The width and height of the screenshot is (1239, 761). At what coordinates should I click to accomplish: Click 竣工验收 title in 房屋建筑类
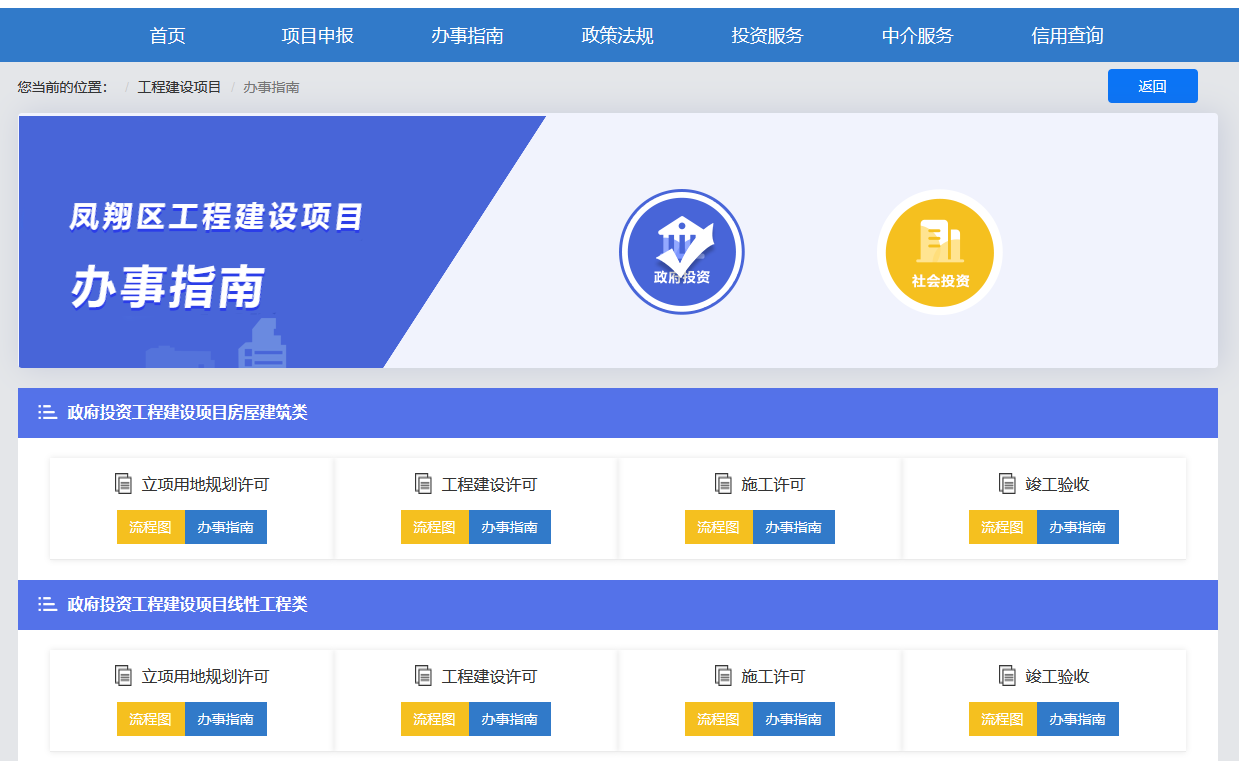pyautogui.click(x=1057, y=485)
